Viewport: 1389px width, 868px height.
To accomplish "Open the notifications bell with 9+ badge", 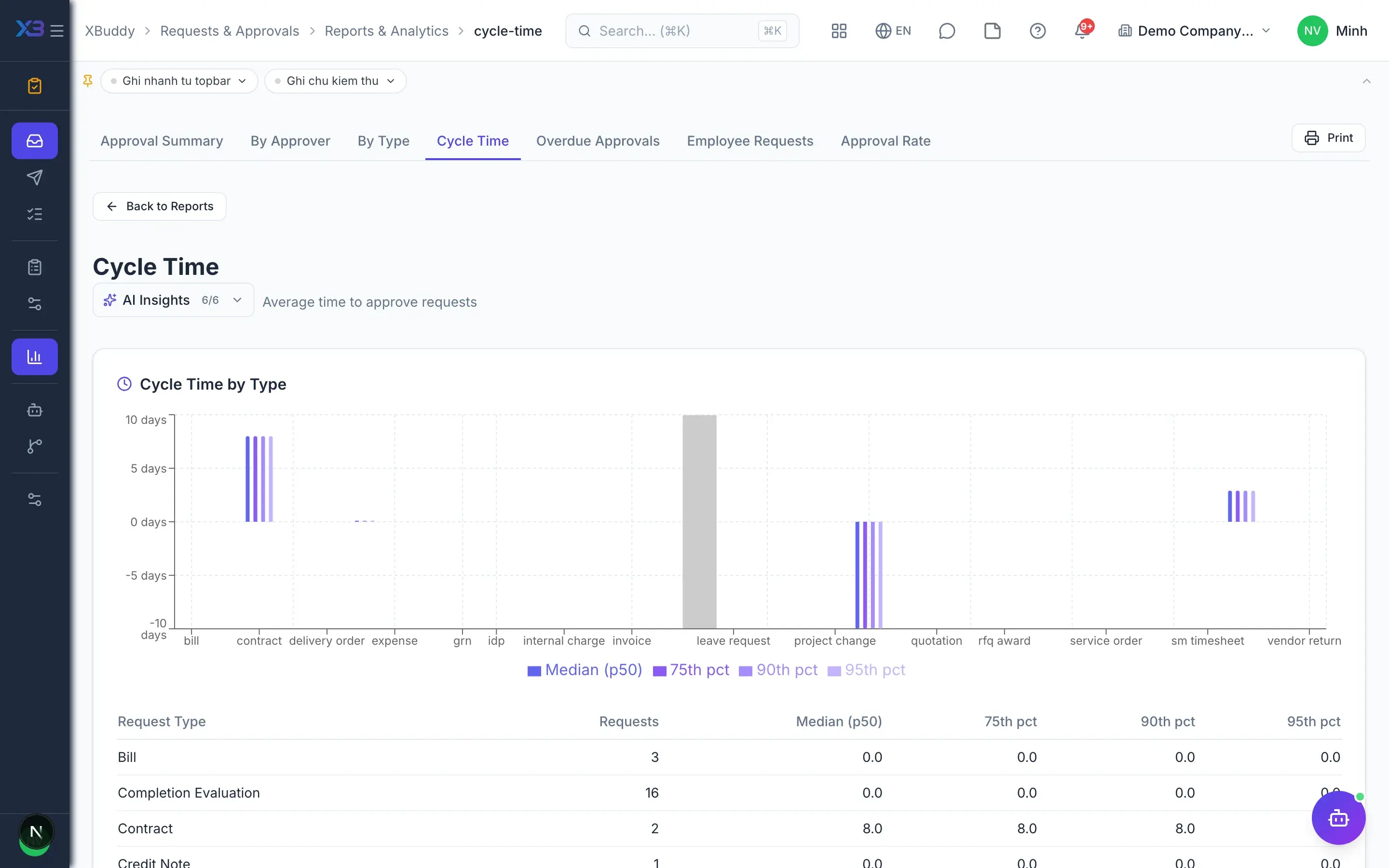I will pyautogui.click(x=1083, y=30).
